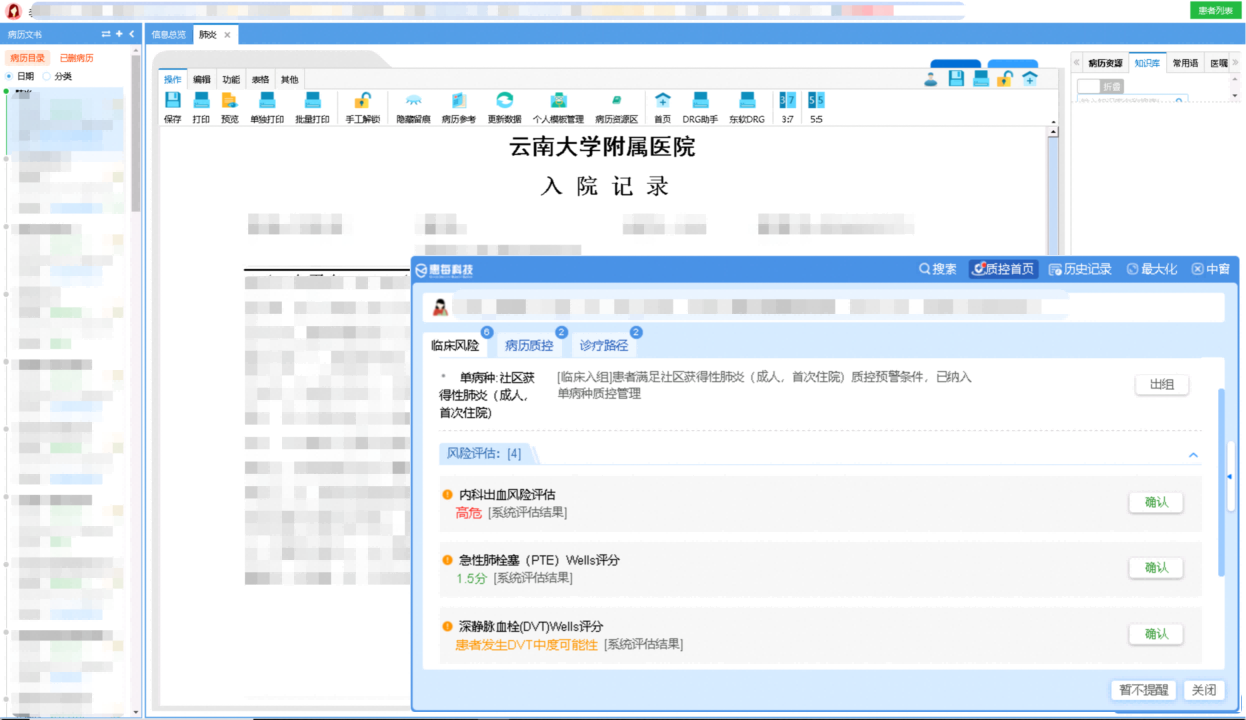Viewport: 1246px width, 720px height.
Task: Click the 首页 home icon in toolbar
Action: (x=662, y=101)
